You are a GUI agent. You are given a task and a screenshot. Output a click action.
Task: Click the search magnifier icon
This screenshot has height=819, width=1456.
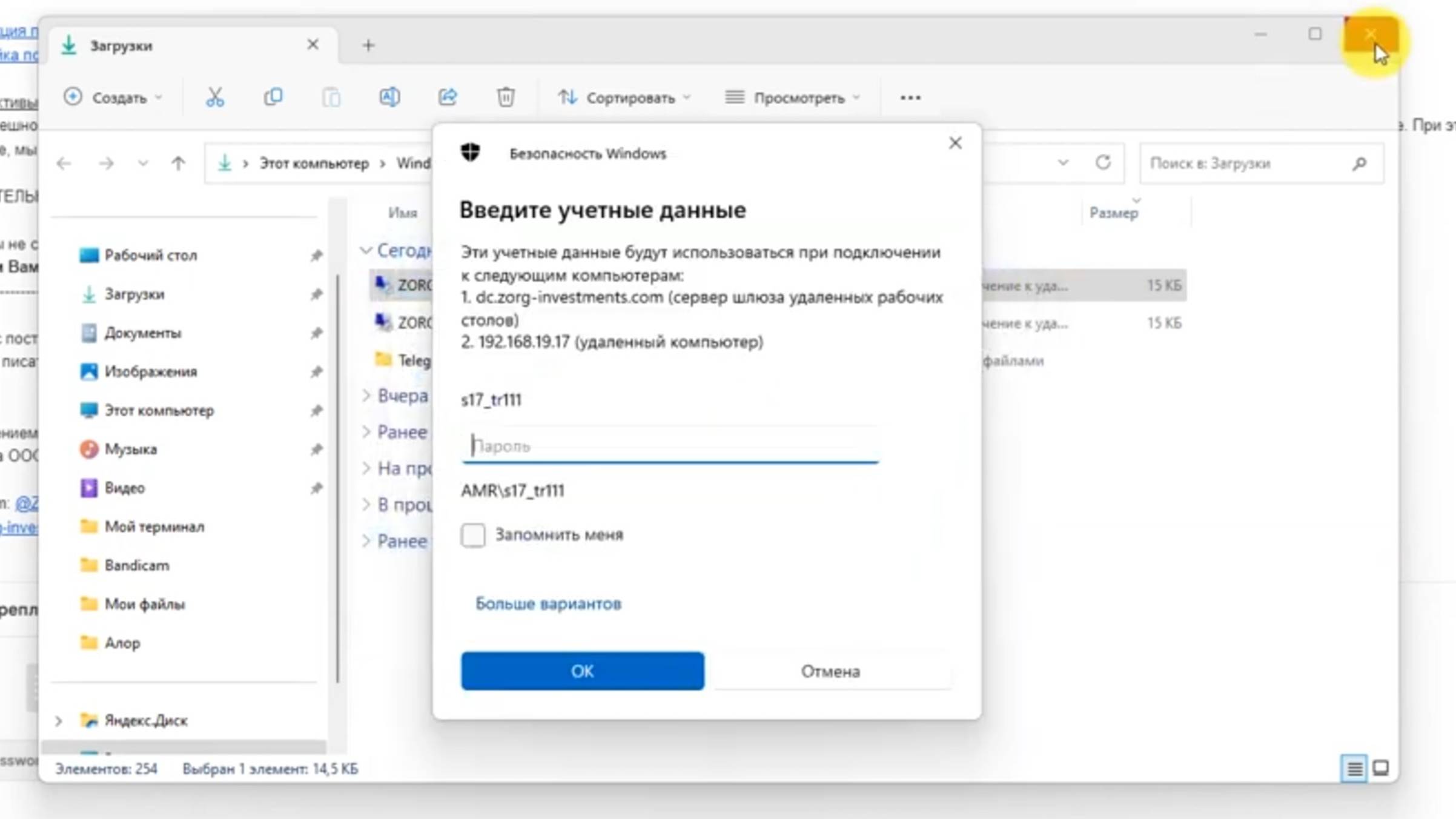1360,163
